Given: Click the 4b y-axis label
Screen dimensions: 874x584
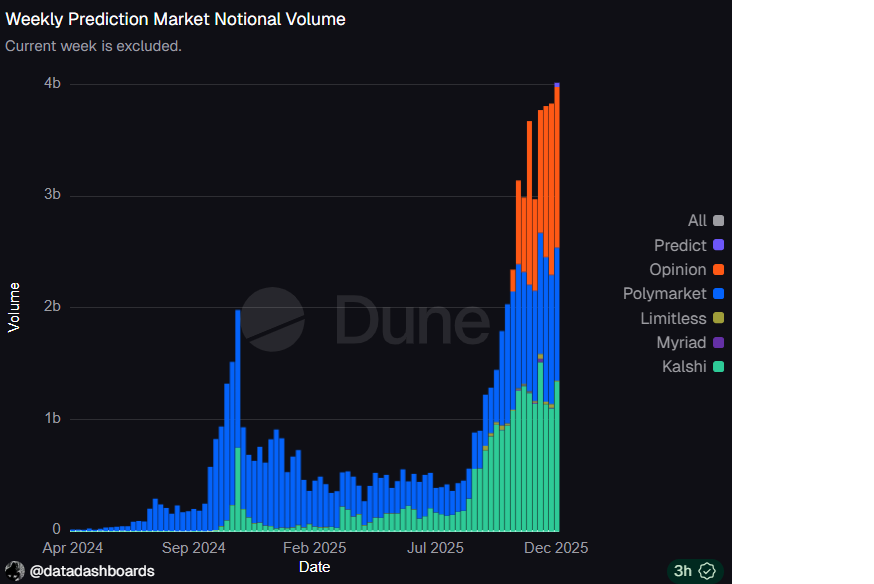Looking at the screenshot, I should [x=52, y=83].
